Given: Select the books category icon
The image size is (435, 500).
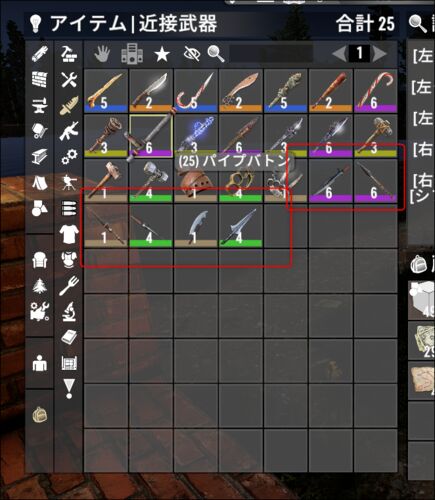Looking at the screenshot, I should click(69, 337).
